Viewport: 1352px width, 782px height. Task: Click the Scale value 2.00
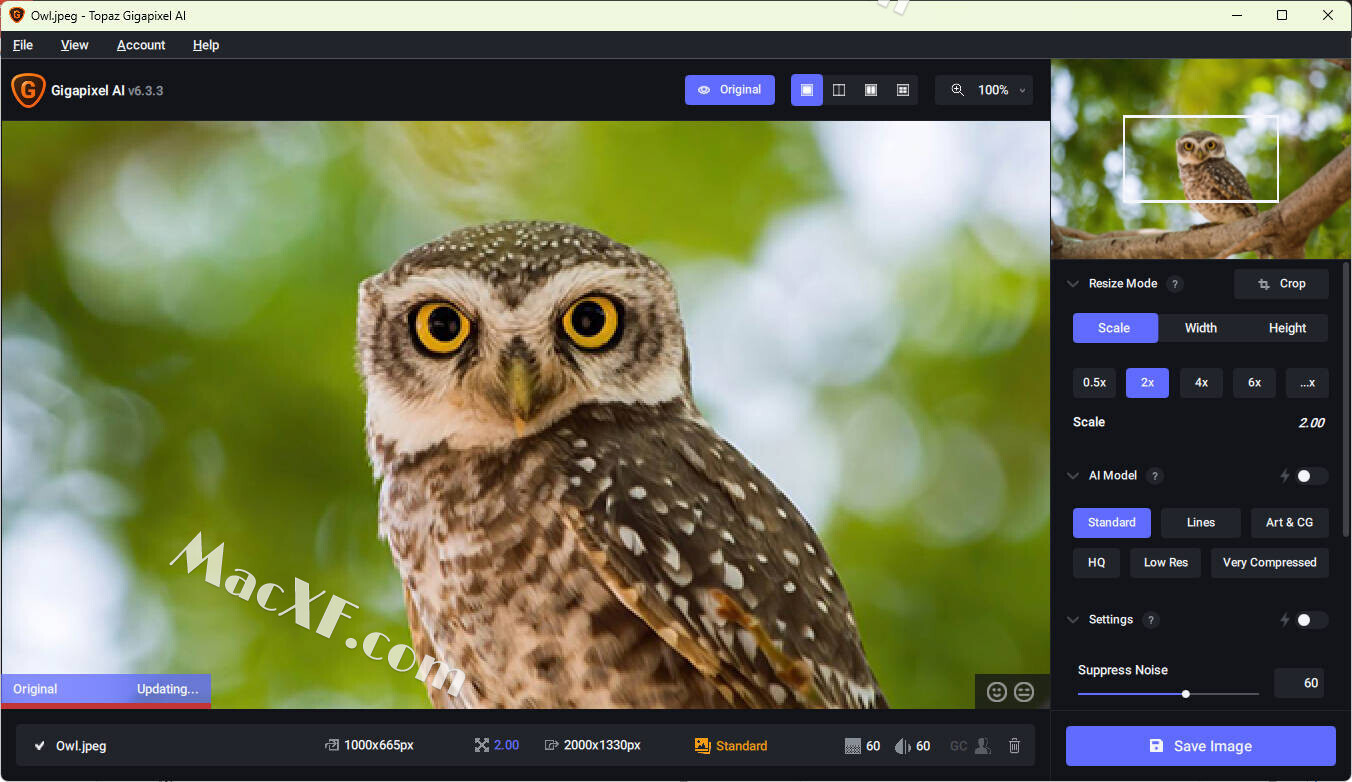tap(1312, 423)
